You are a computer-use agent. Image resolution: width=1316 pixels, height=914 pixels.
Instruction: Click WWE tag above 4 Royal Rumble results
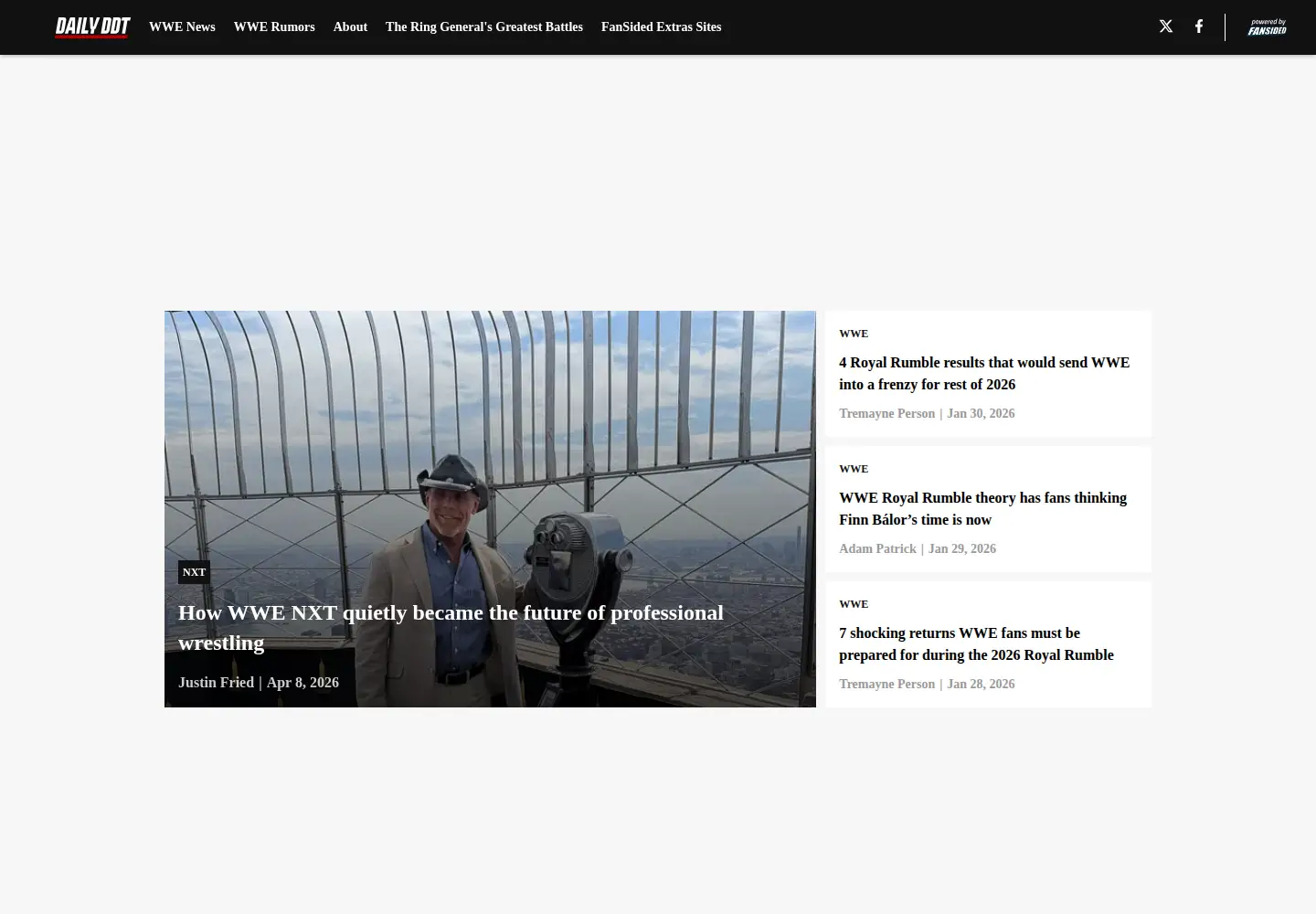(x=854, y=334)
